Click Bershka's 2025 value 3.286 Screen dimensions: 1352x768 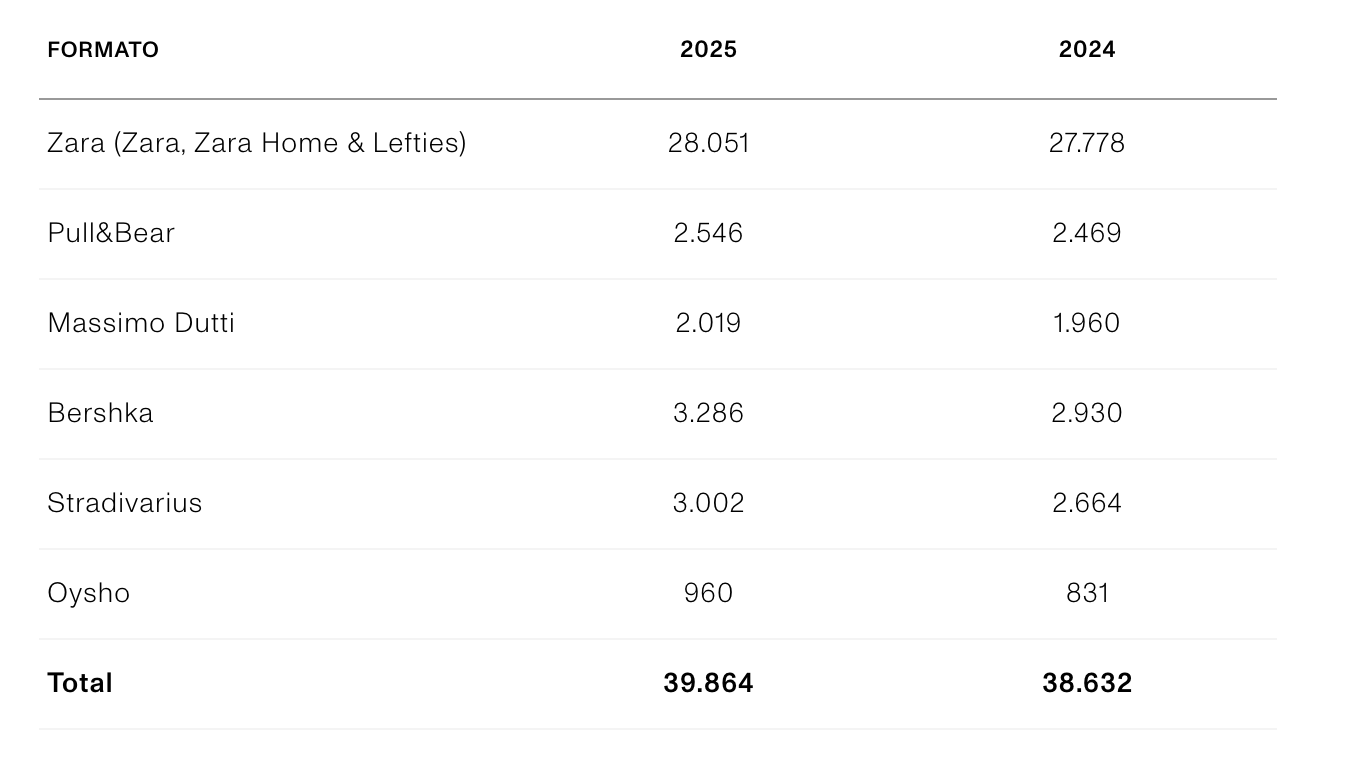point(708,413)
